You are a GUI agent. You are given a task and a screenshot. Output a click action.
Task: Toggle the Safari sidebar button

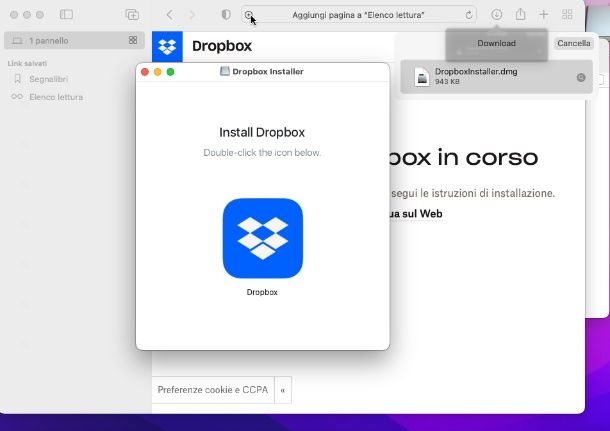click(66, 15)
